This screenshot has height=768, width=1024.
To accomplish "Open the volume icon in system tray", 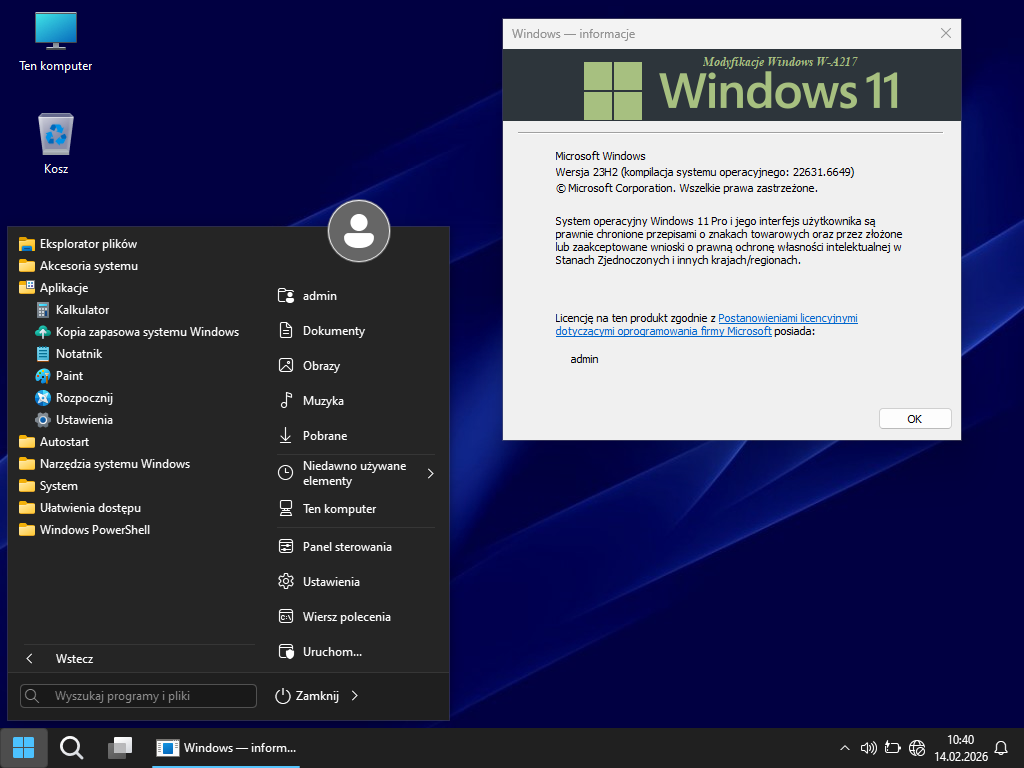I will pos(868,747).
